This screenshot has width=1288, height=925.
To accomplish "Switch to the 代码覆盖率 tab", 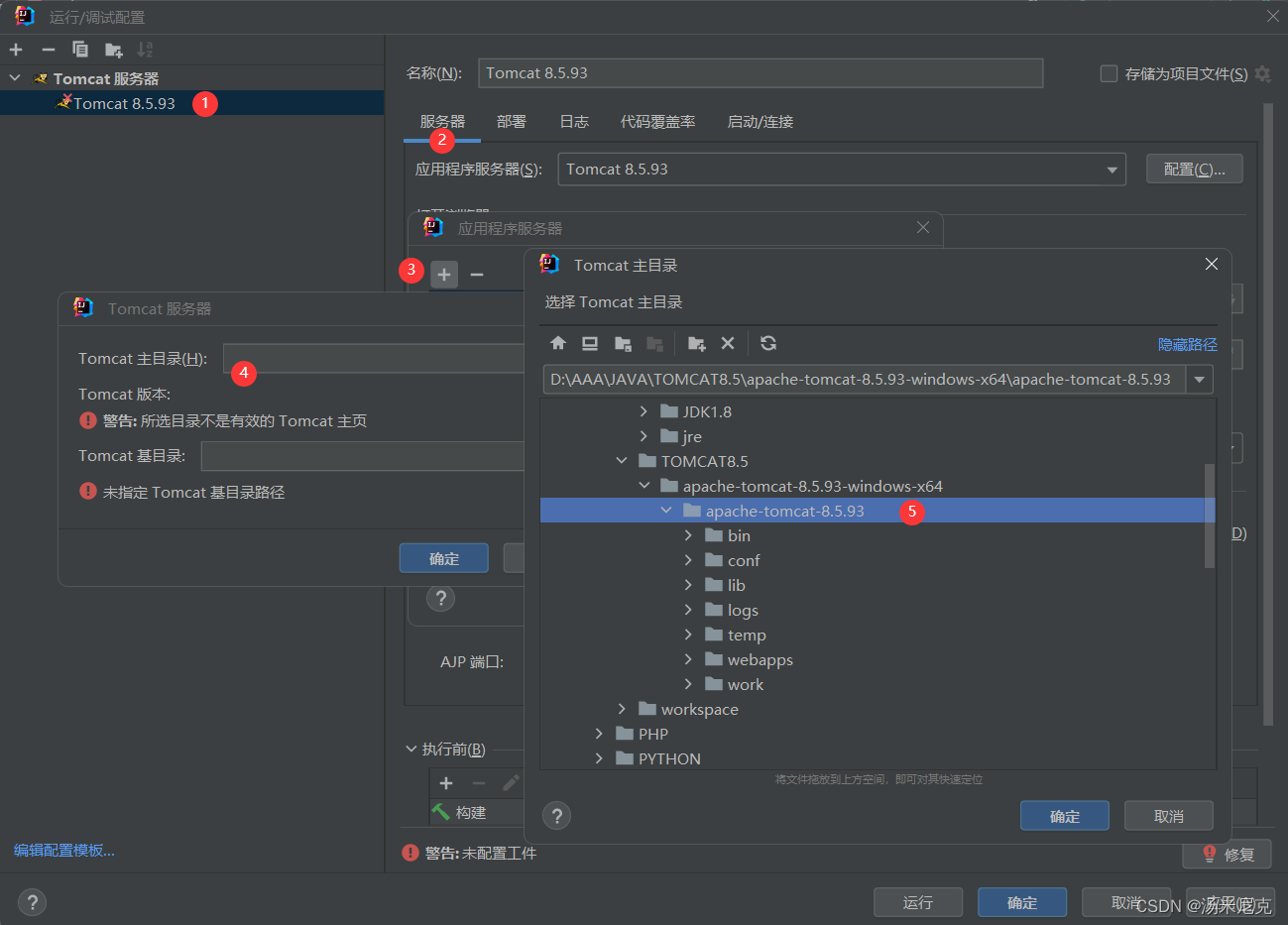I will pyautogui.click(x=657, y=122).
